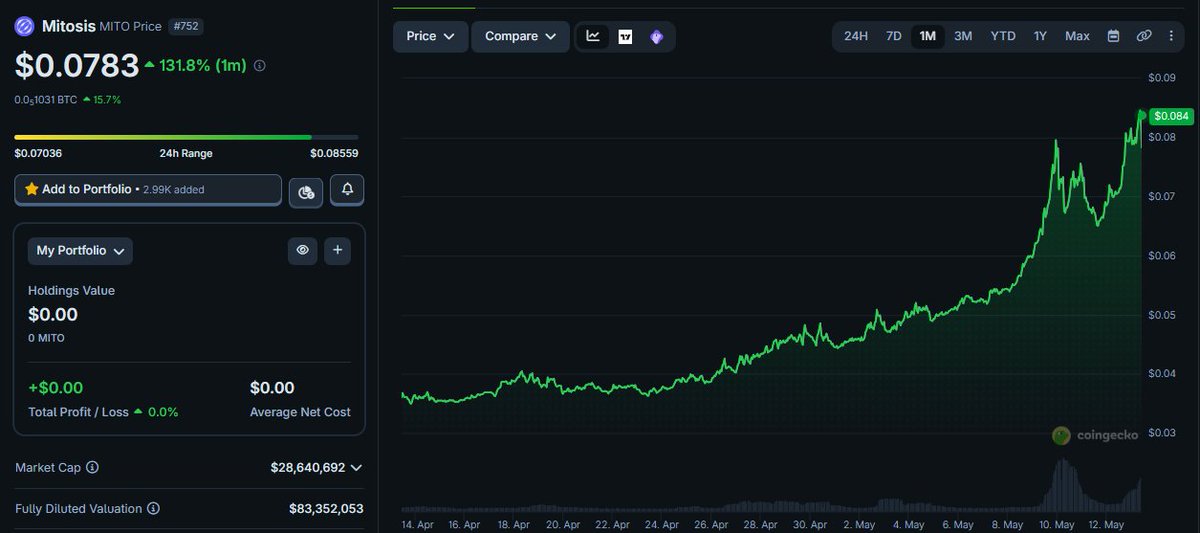Click the $0.084 current price label
Image resolution: width=1200 pixels, height=533 pixels.
pos(1171,116)
